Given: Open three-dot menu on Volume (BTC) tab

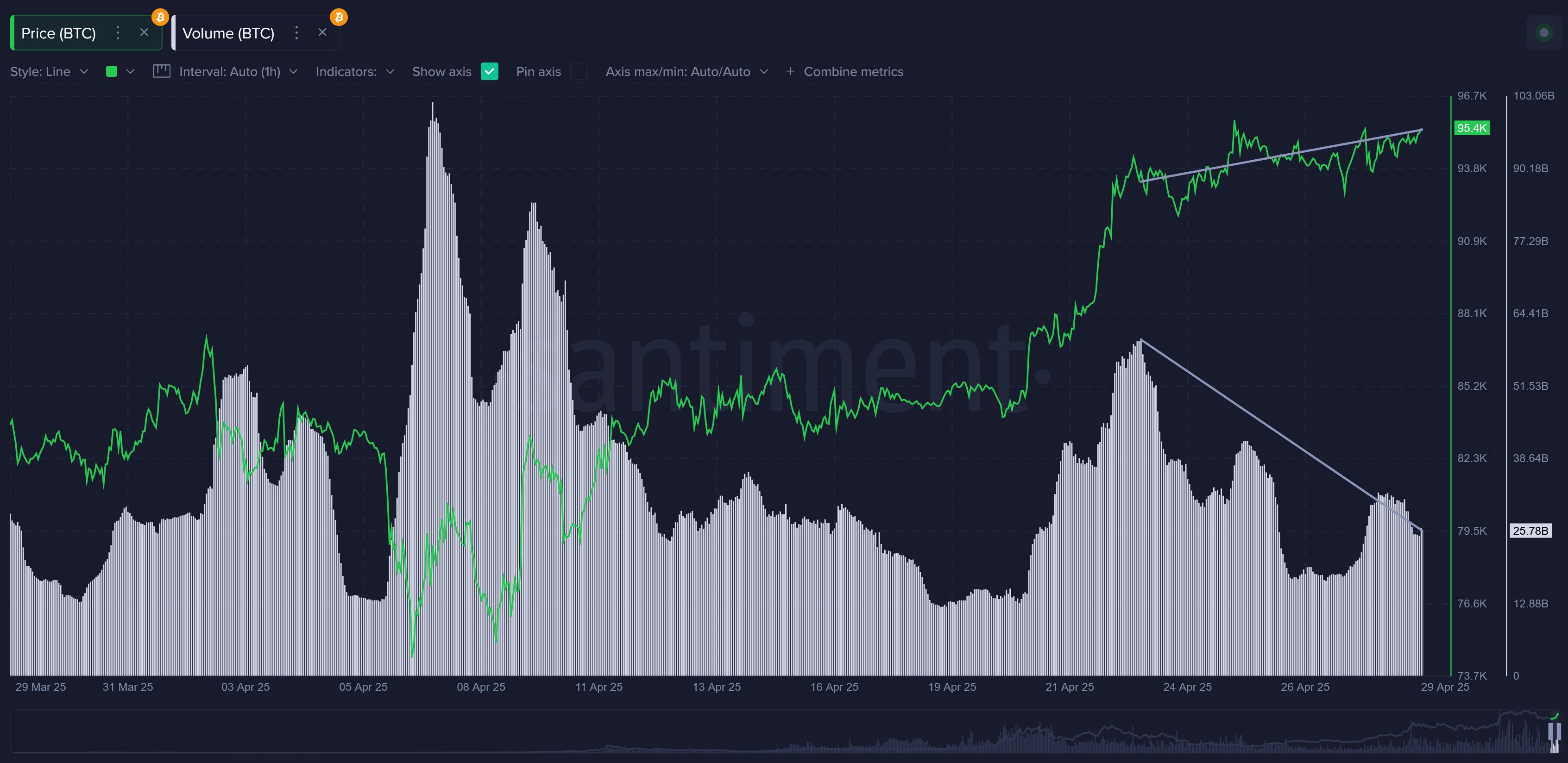Looking at the screenshot, I should [x=296, y=33].
